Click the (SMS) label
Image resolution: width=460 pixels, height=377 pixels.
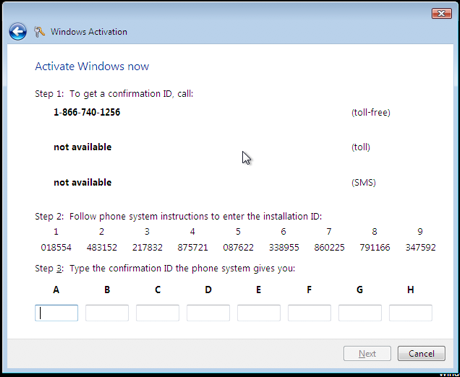(364, 183)
